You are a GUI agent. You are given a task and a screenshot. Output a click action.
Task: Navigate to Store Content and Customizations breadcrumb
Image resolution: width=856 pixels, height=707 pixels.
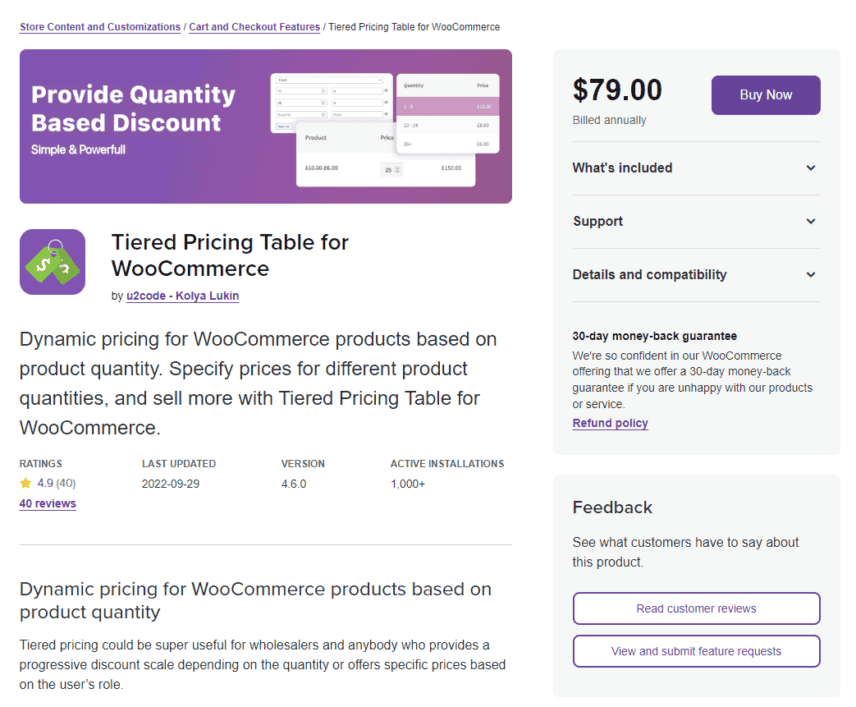pyautogui.click(x=99, y=27)
